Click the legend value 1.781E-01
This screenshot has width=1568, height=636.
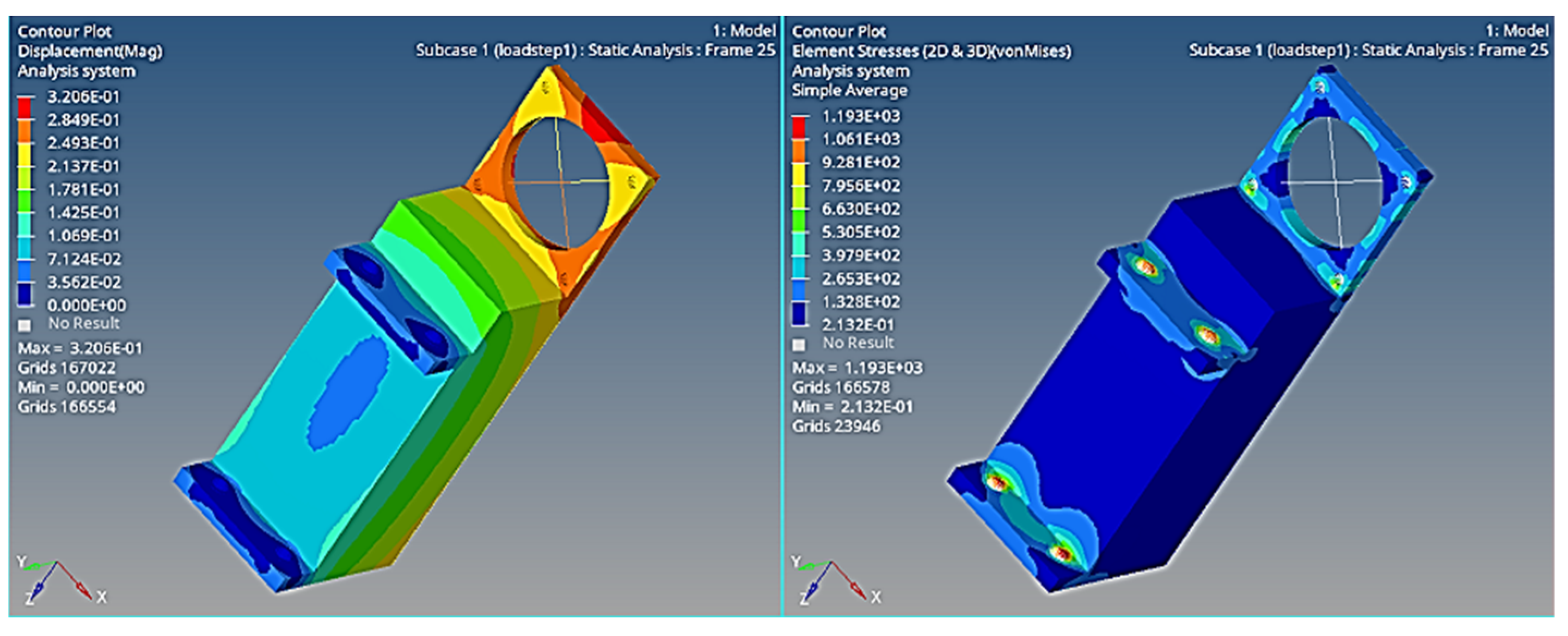point(84,189)
